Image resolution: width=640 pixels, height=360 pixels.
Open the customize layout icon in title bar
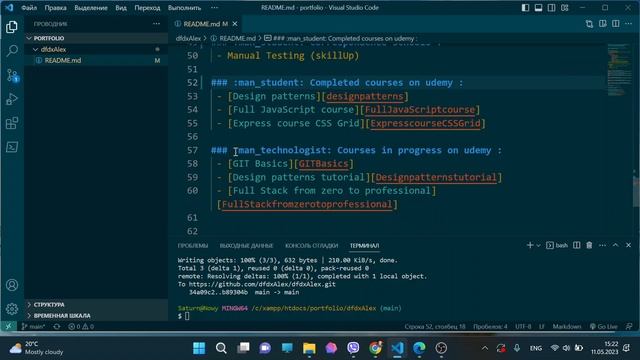(x=564, y=8)
